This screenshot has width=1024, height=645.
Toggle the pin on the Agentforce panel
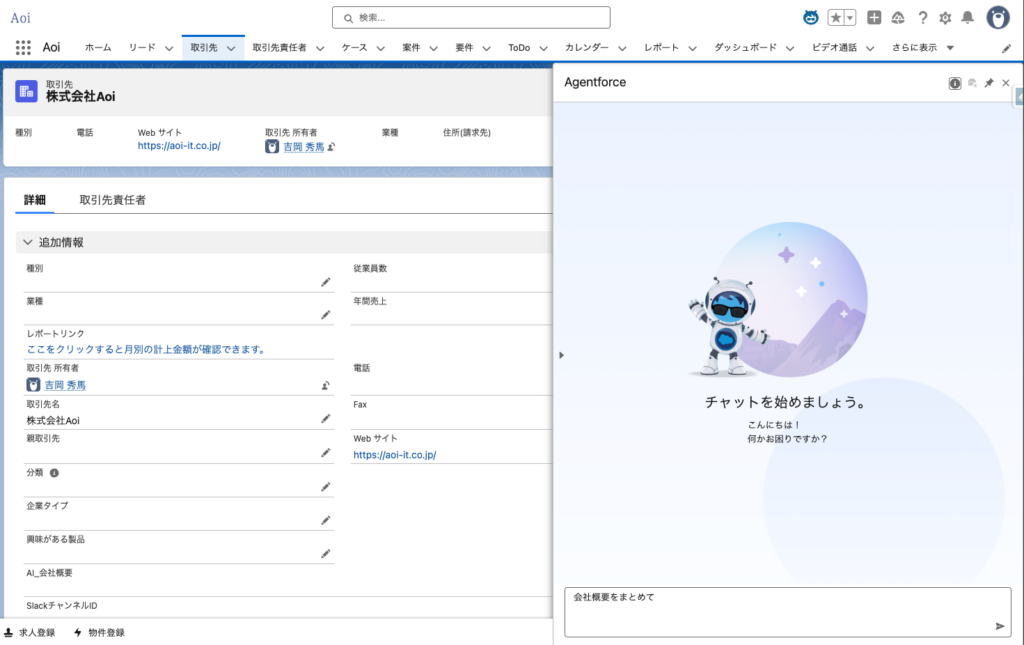coord(989,83)
